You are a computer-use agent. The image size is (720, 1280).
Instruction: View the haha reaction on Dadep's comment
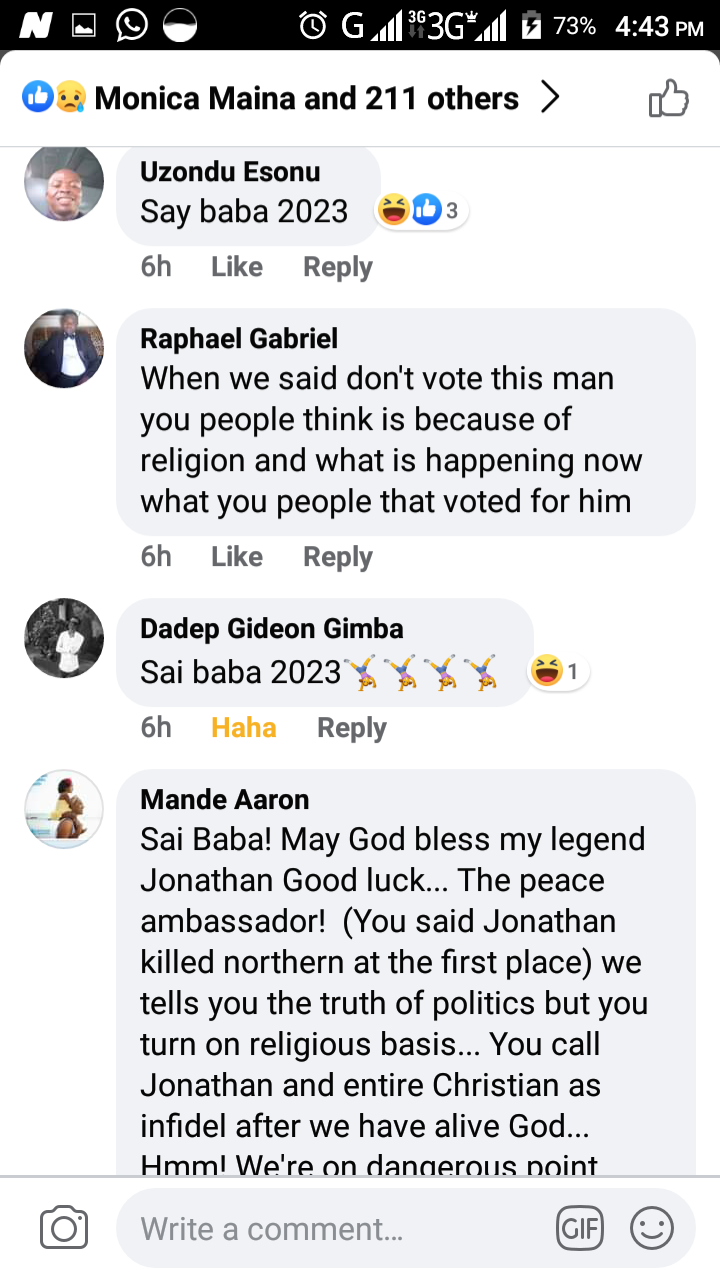click(557, 672)
